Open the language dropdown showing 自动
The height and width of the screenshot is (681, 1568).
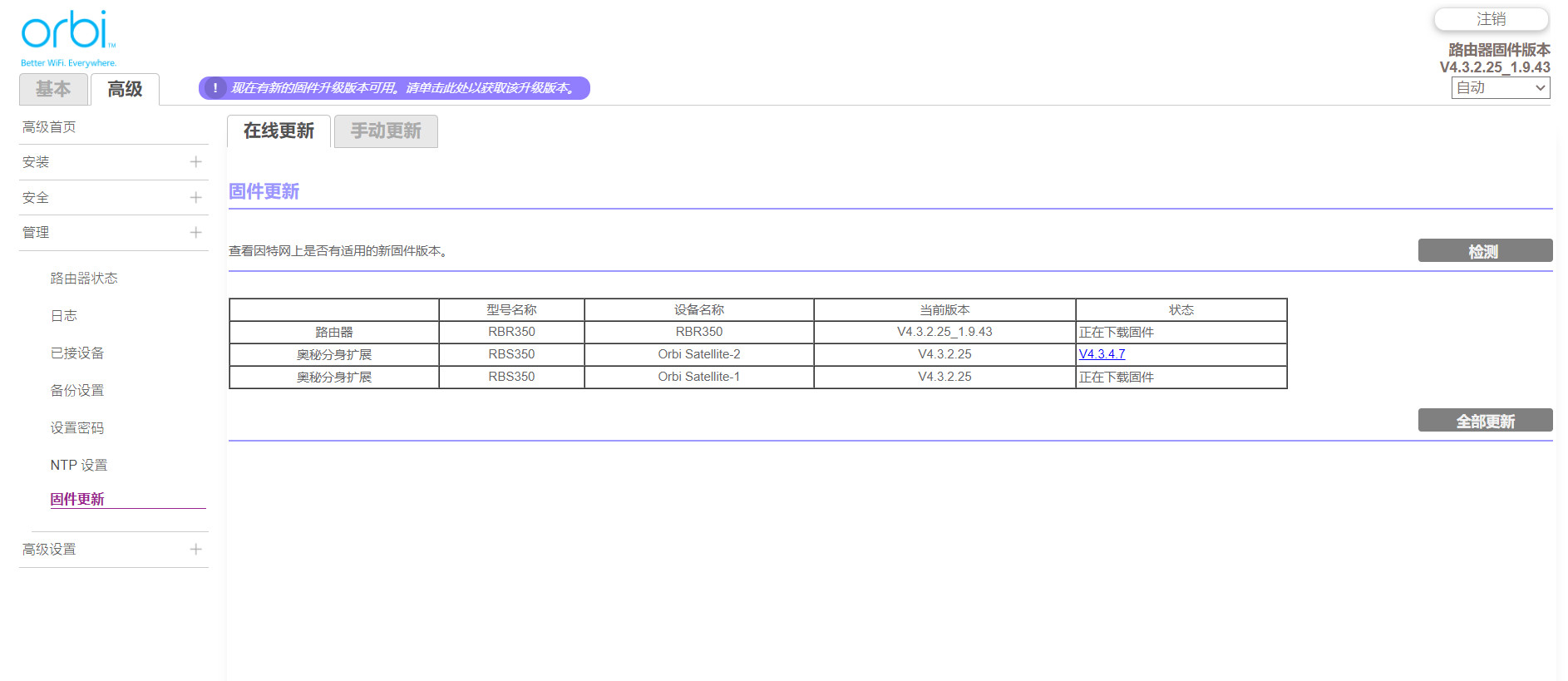(x=1501, y=88)
